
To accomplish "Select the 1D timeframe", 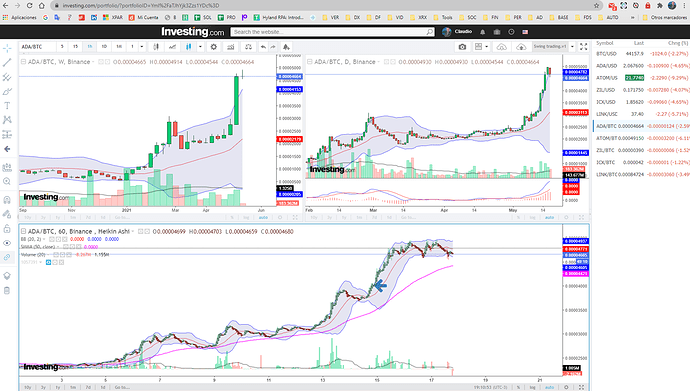I will point(104,47).
